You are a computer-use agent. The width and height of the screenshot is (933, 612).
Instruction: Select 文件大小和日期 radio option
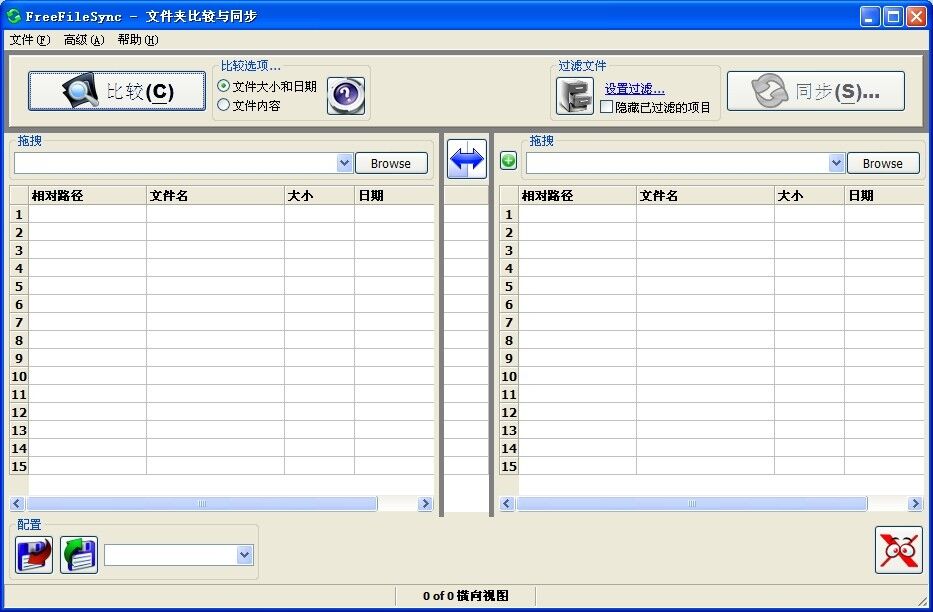[267, 86]
